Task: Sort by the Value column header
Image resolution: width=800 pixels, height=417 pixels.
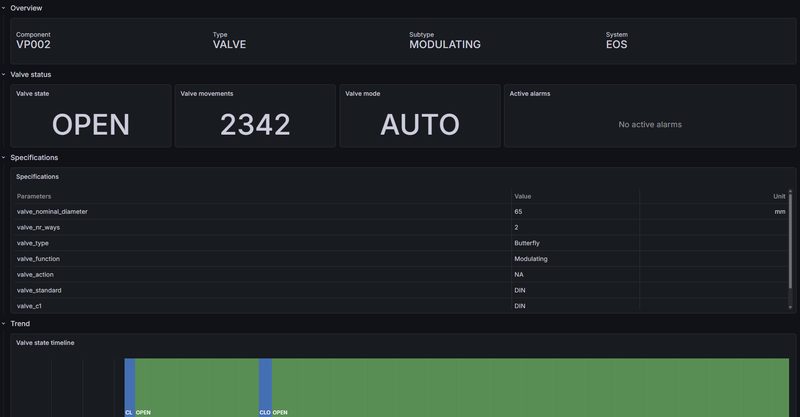Action: 522,196
